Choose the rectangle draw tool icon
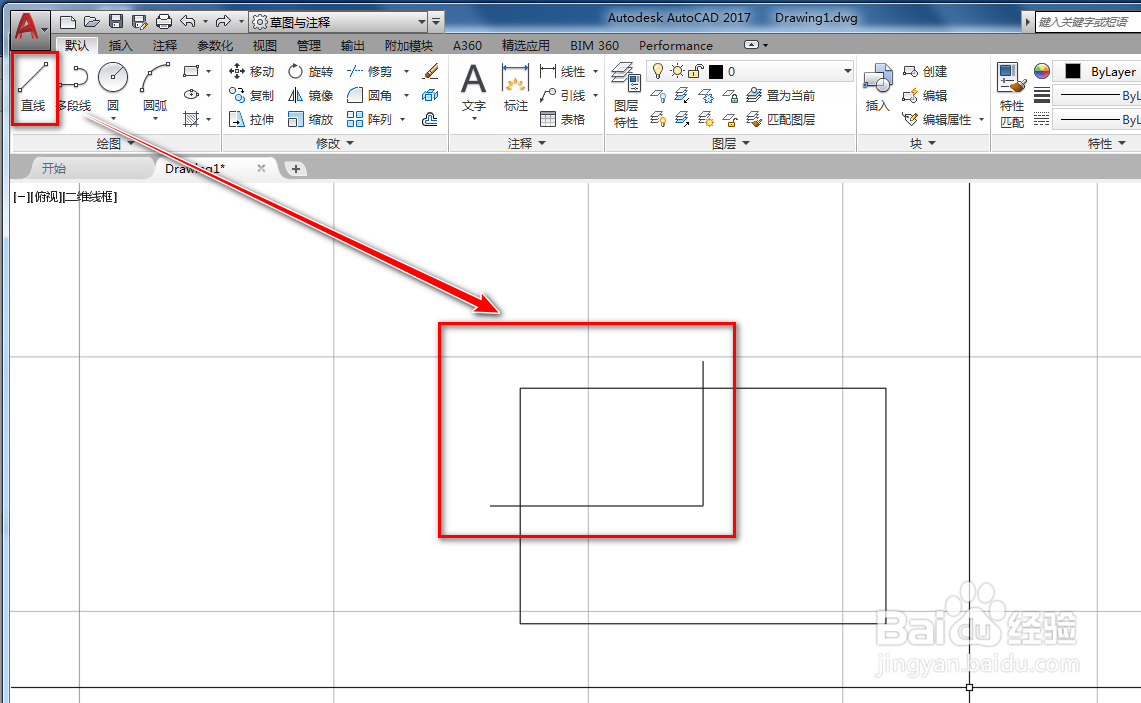This screenshot has width=1141, height=703. (191, 71)
